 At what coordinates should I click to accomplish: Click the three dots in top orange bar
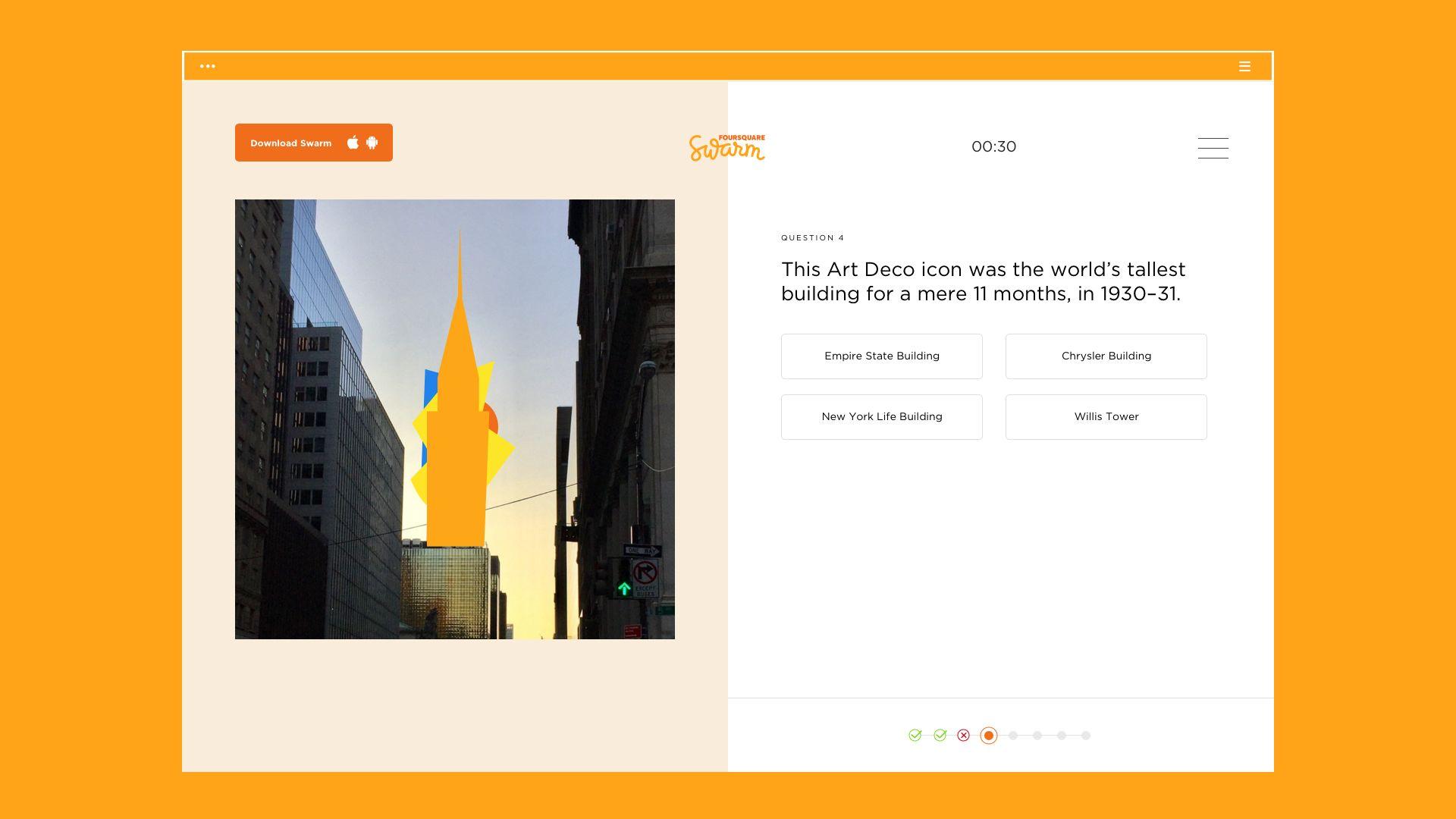(x=207, y=67)
